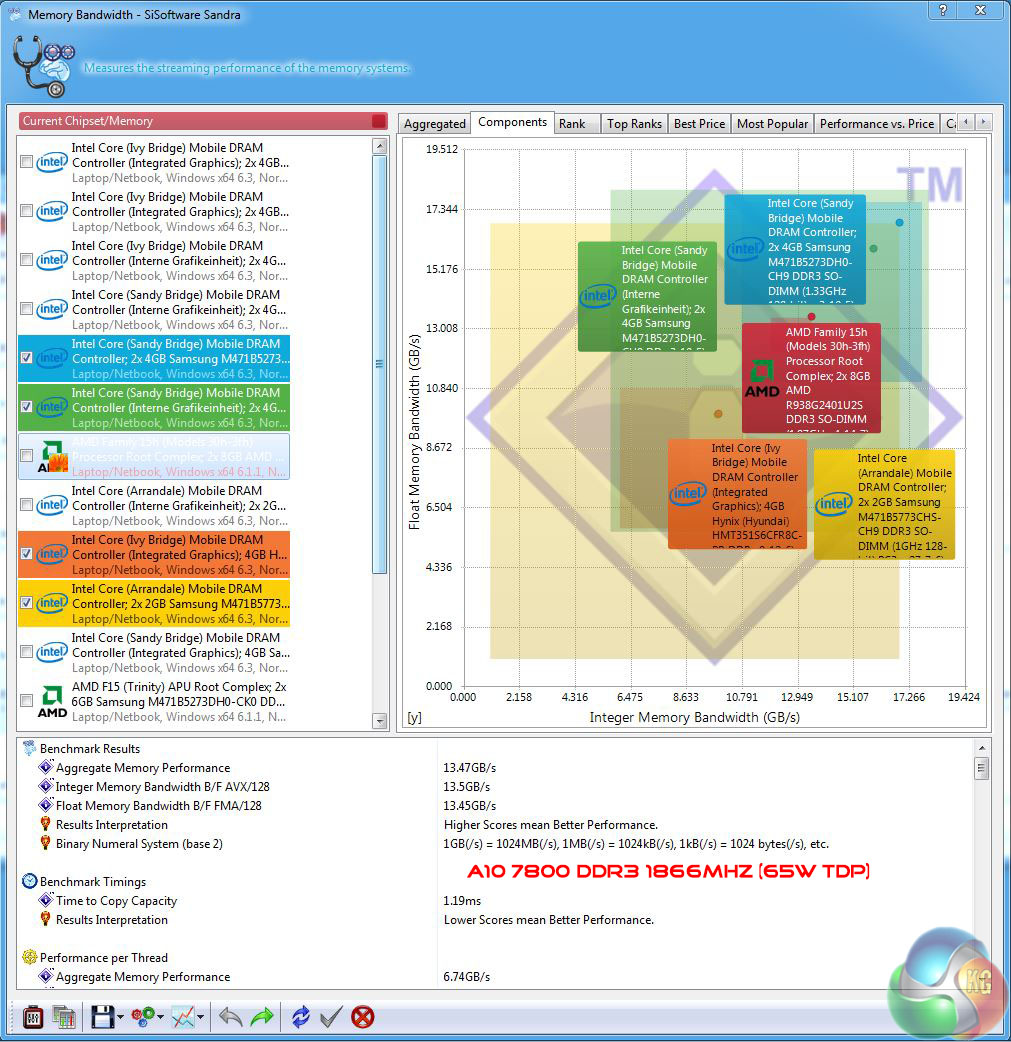Open the Performance vs. Price tab

pyautogui.click(x=877, y=124)
